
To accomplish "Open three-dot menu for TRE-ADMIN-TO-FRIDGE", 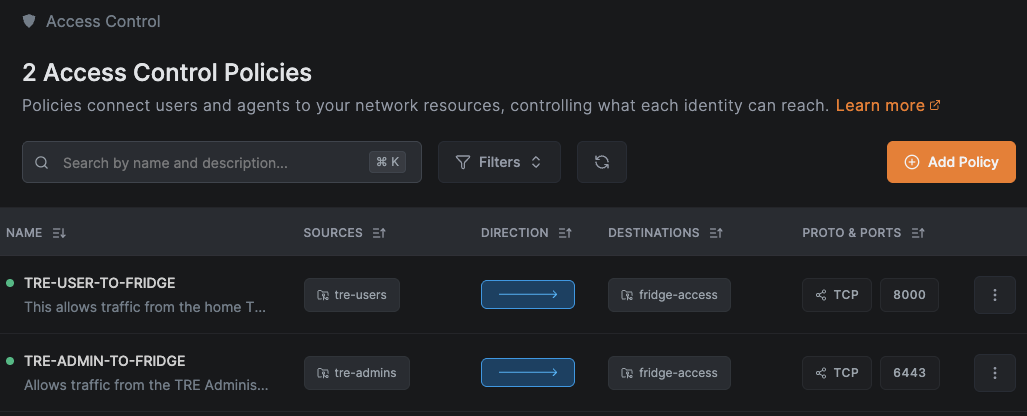I will [x=995, y=373].
